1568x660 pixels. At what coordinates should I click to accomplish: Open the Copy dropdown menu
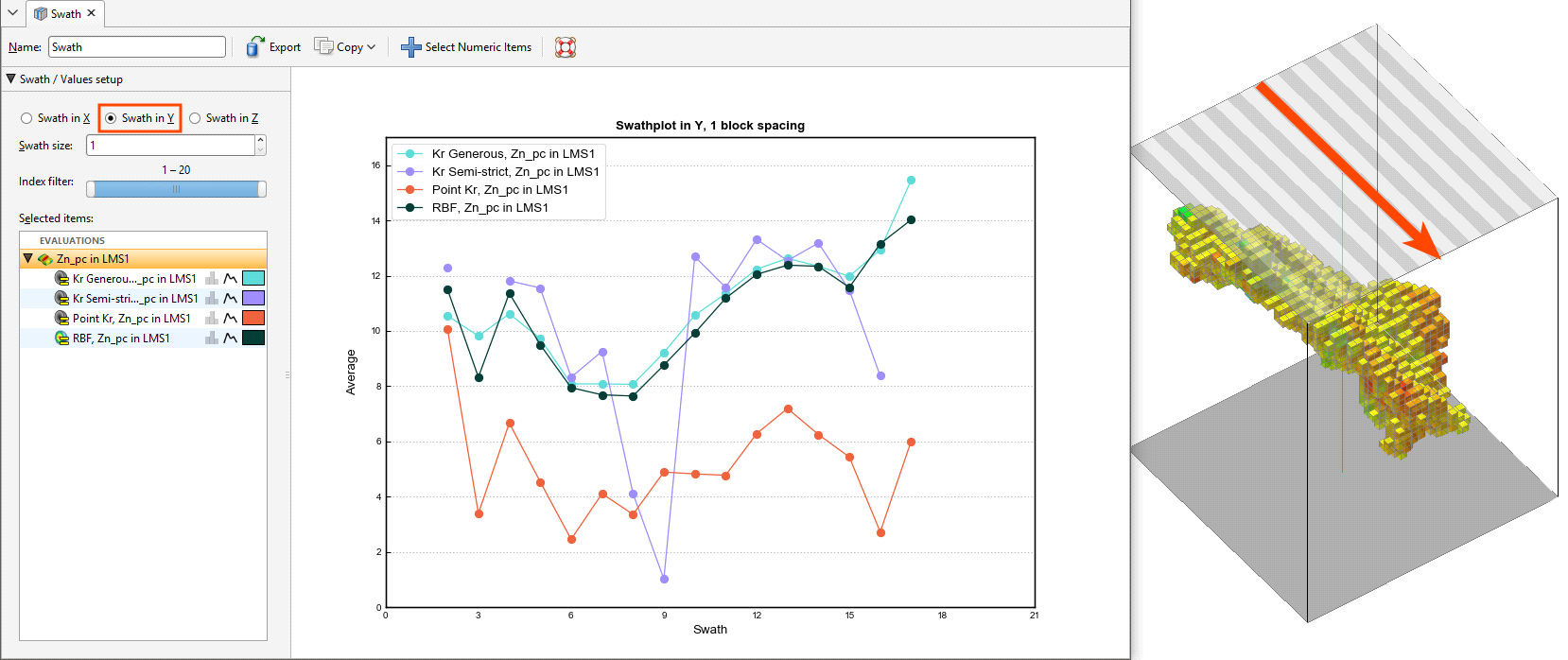[x=346, y=47]
